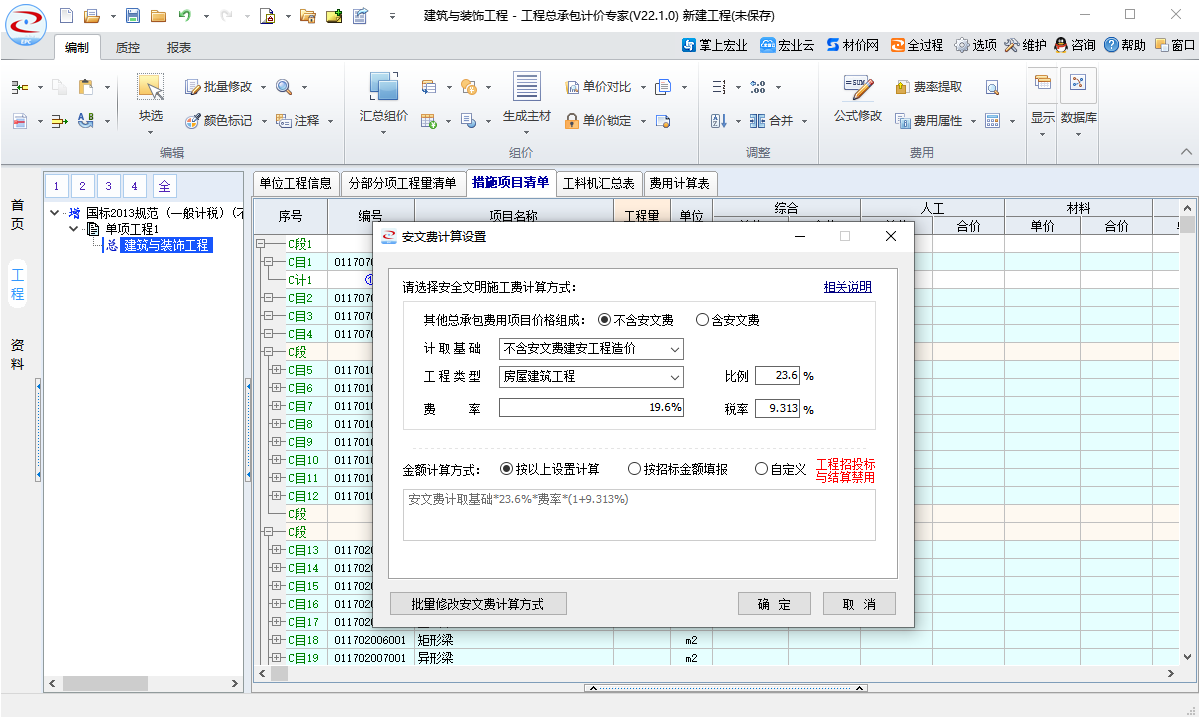The width and height of the screenshot is (1200, 718).
Task: Switch to the 分部分项工程量清单 tab
Action: [403, 183]
